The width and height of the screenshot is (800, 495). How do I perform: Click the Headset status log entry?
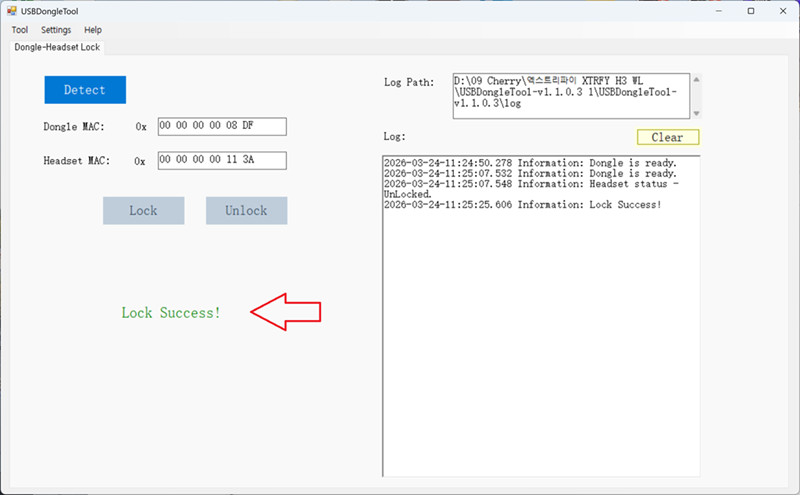pos(530,189)
